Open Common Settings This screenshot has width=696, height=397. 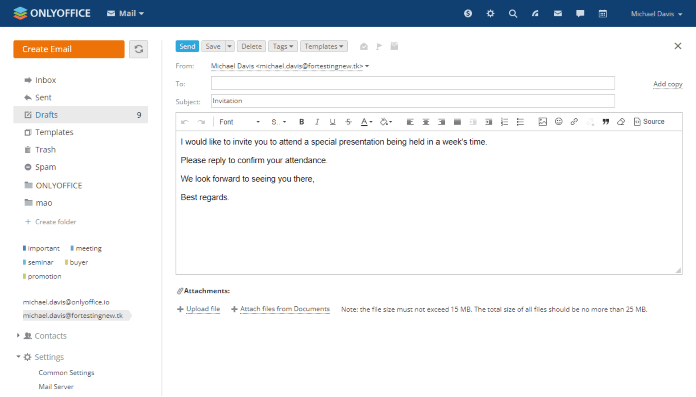point(66,373)
